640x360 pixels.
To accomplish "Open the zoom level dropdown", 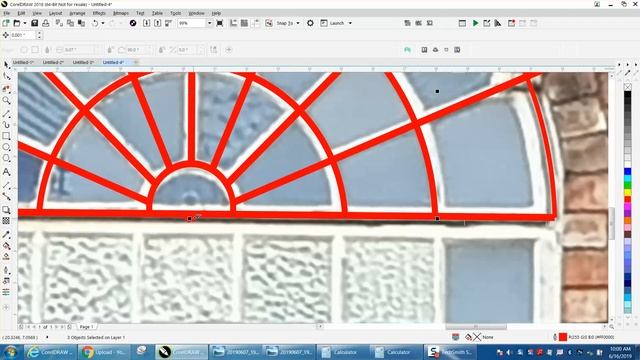I will pos(209,23).
